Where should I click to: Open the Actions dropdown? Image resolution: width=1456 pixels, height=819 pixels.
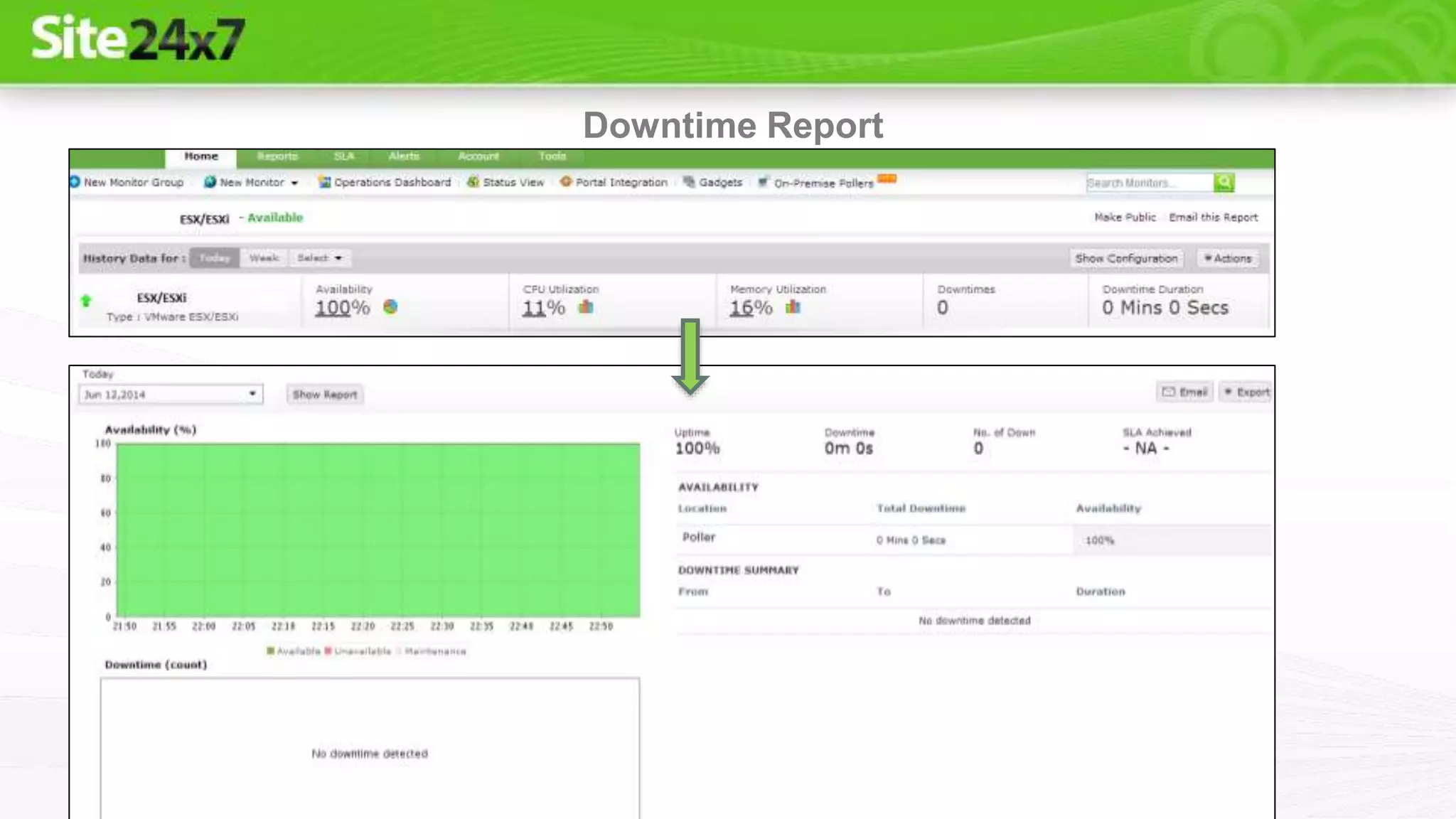pyautogui.click(x=1228, y=259)
